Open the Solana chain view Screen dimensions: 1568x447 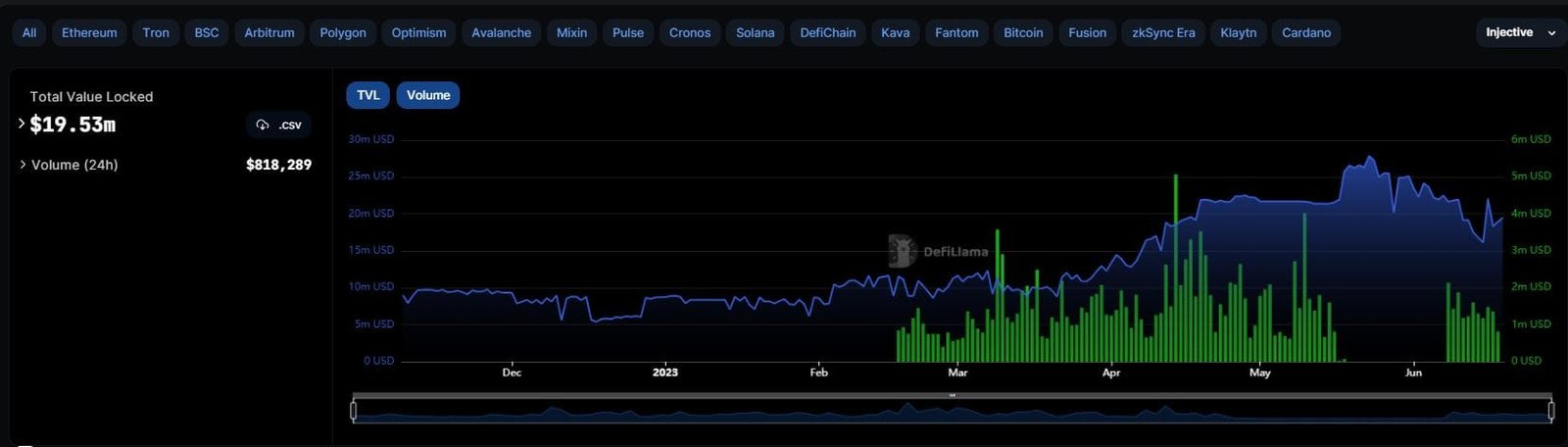755,32
